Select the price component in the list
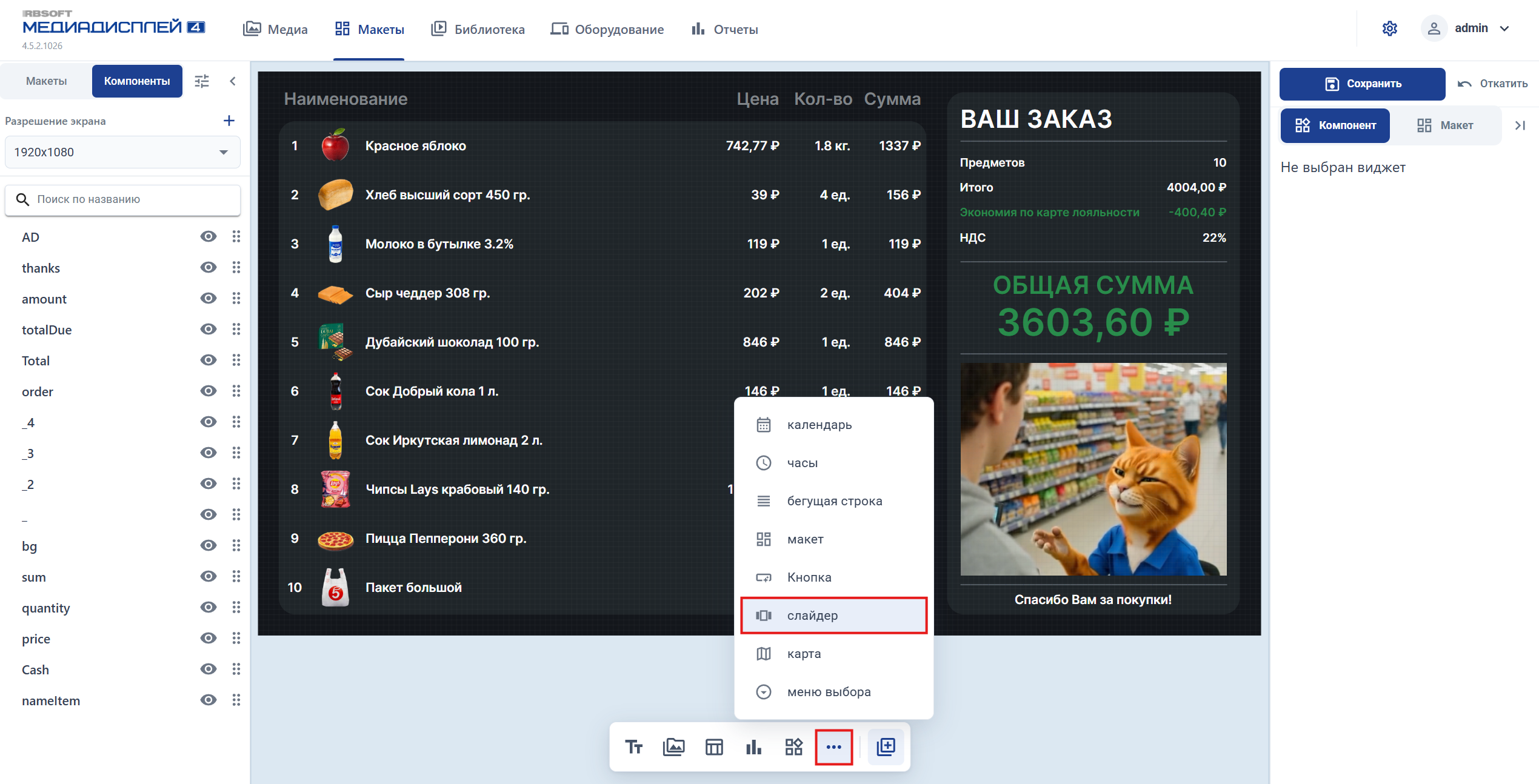Viewport: 1539px width, 784px height. [x=36, y=639]
